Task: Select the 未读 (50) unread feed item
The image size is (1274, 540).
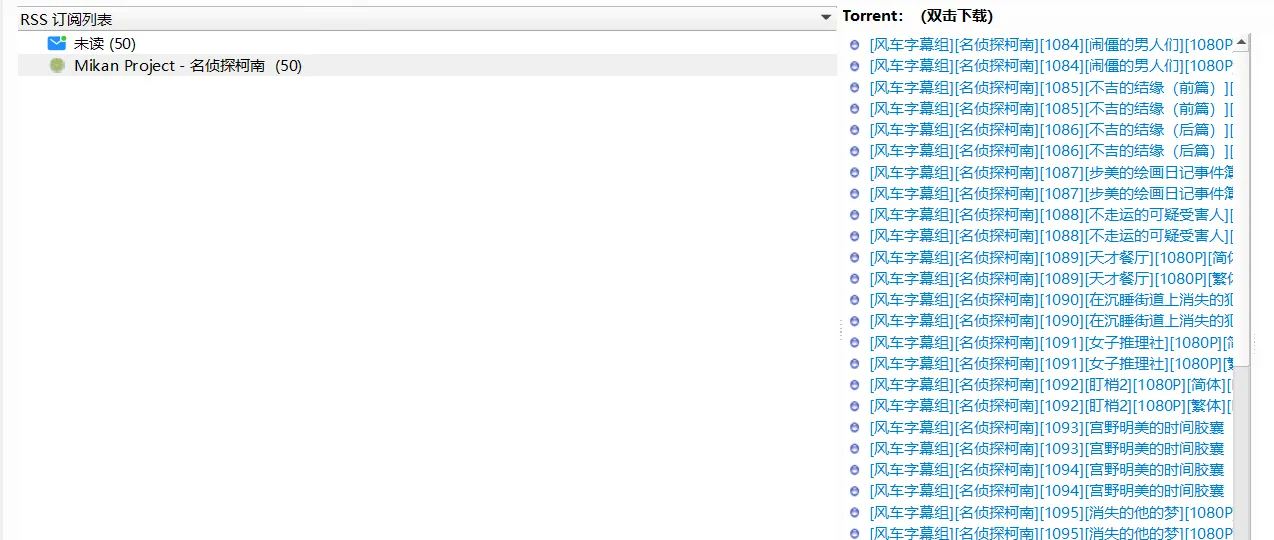Action: point(104,43)
